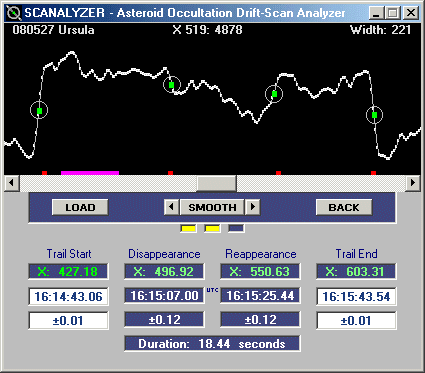This screenshot has width=425, height=373.
Task: Click the dark blue indicator box
Action: (x=236, y=229)
